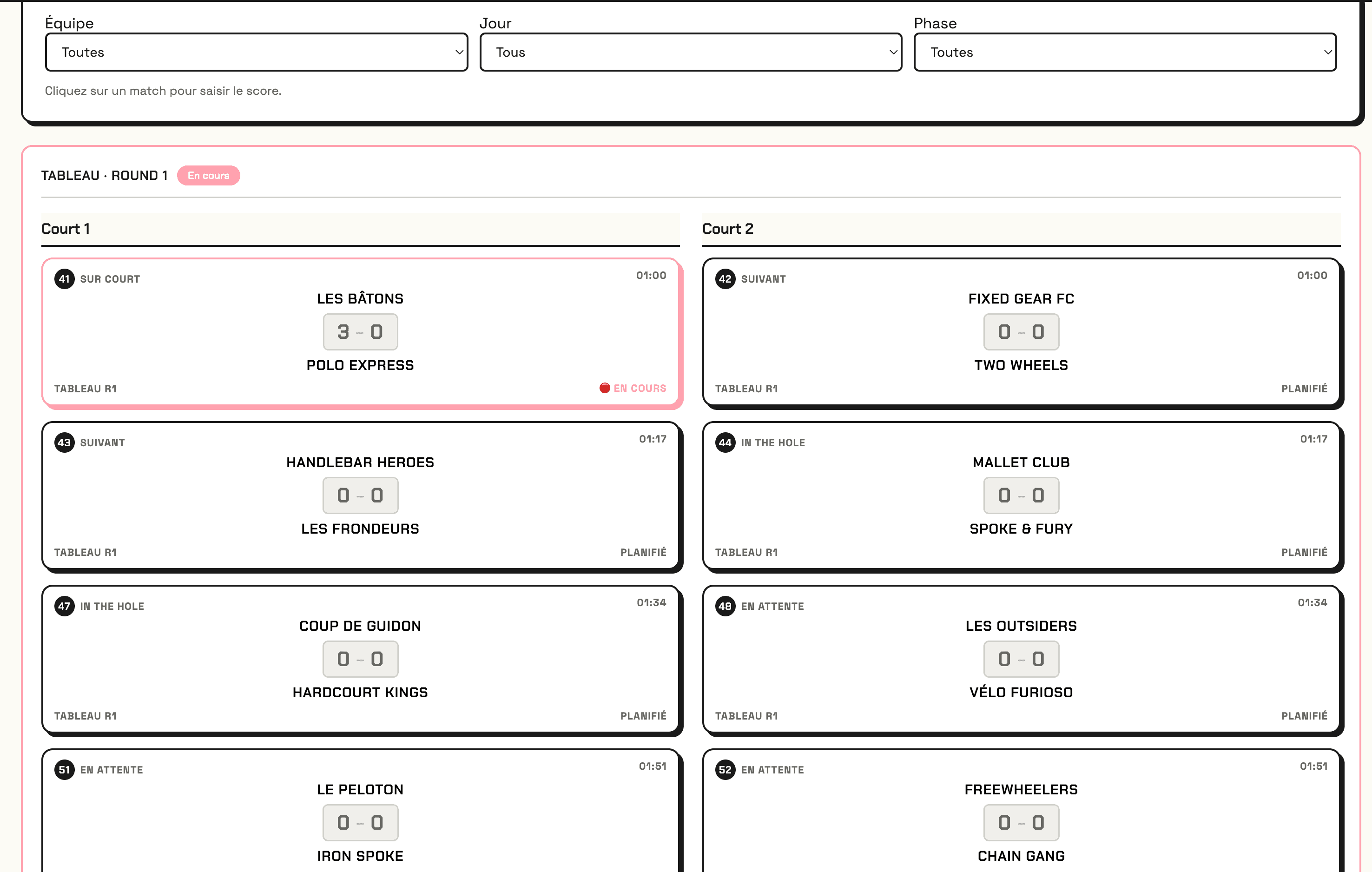This screenshot has width=1372, height=872.
Task: Click the numbered badge 47 labelled IN THE HOLE
Action: click(64, 606)
